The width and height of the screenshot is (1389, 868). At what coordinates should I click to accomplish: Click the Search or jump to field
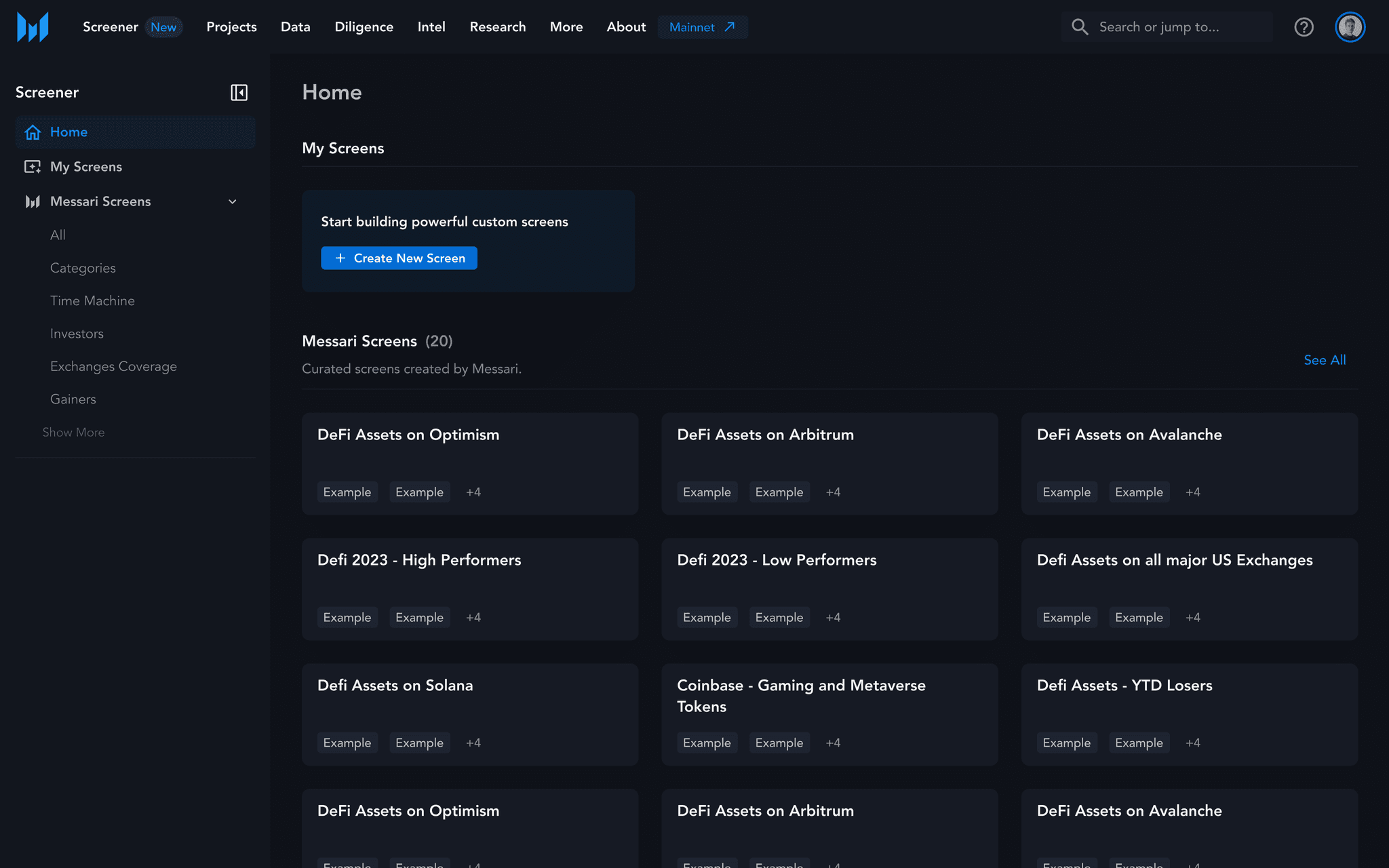pos(1167,27)
